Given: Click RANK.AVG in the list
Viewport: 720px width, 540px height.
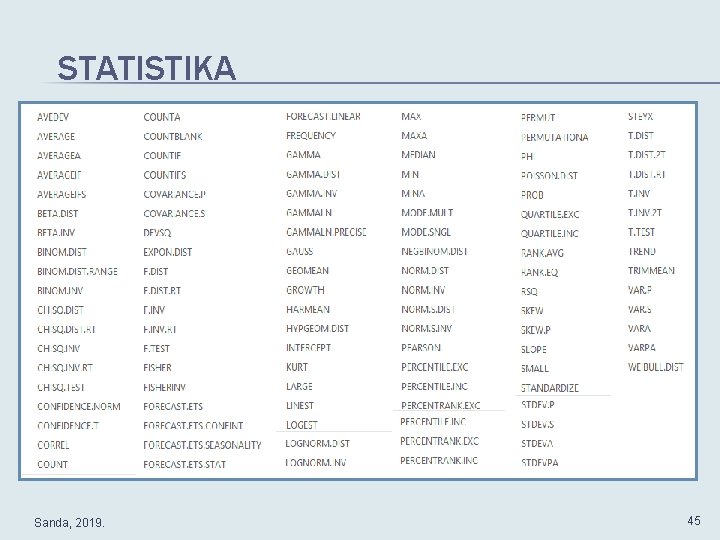Looking at the screenshot, I should click(x=542, y=253).
